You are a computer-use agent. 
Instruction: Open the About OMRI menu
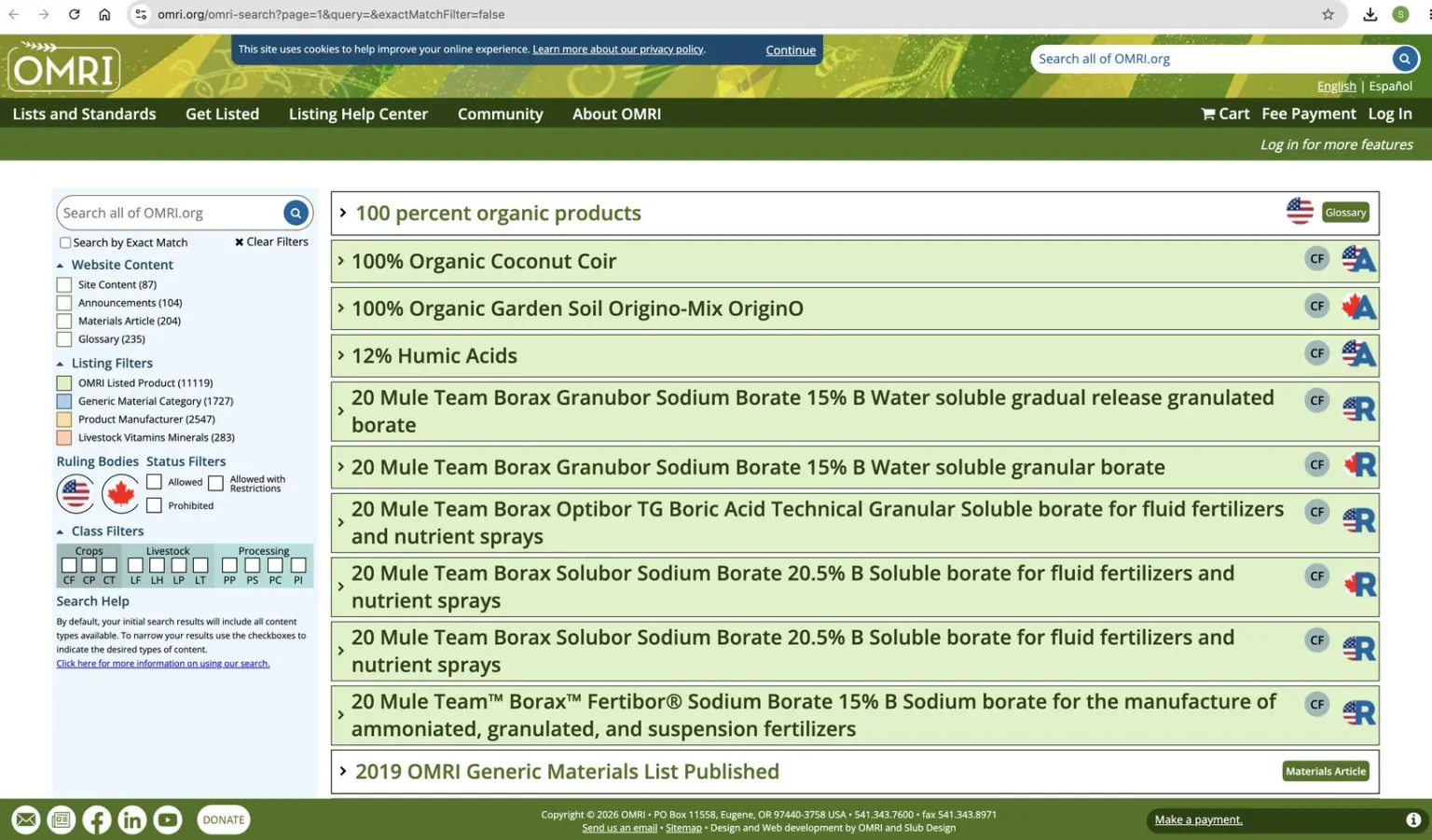[616, 114]
